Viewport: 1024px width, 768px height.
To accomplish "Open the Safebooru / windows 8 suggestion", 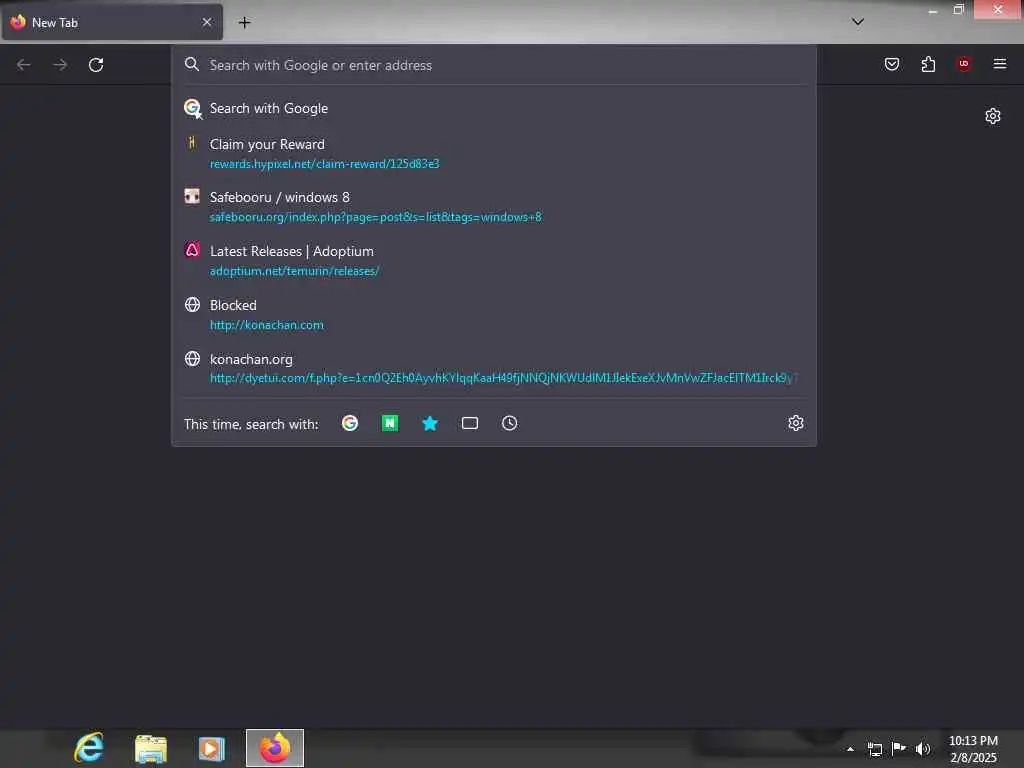I will click(x=494, y=206).
